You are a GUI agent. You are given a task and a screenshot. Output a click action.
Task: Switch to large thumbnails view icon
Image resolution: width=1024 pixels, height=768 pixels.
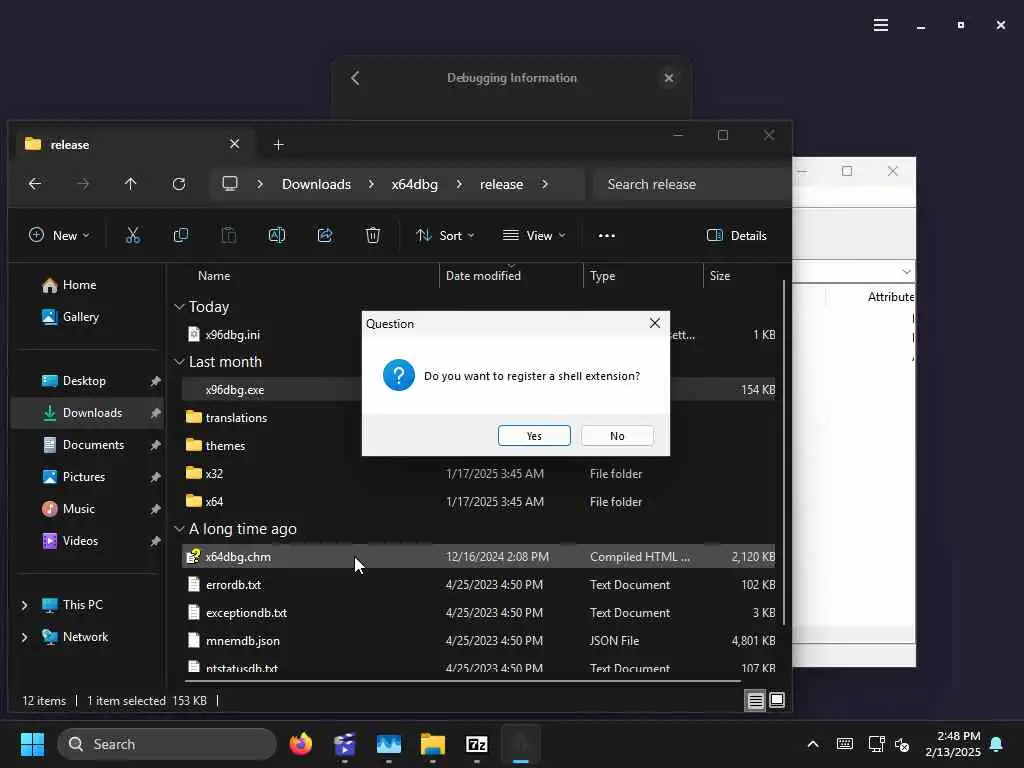776,701
